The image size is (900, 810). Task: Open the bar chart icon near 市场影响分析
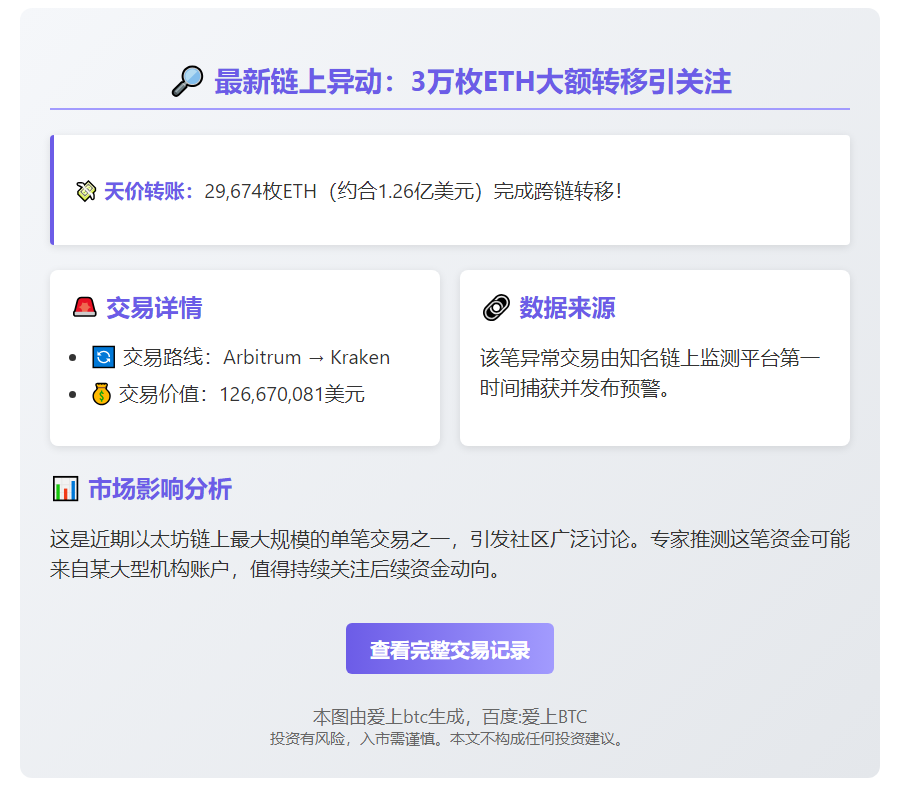point(64,488)
